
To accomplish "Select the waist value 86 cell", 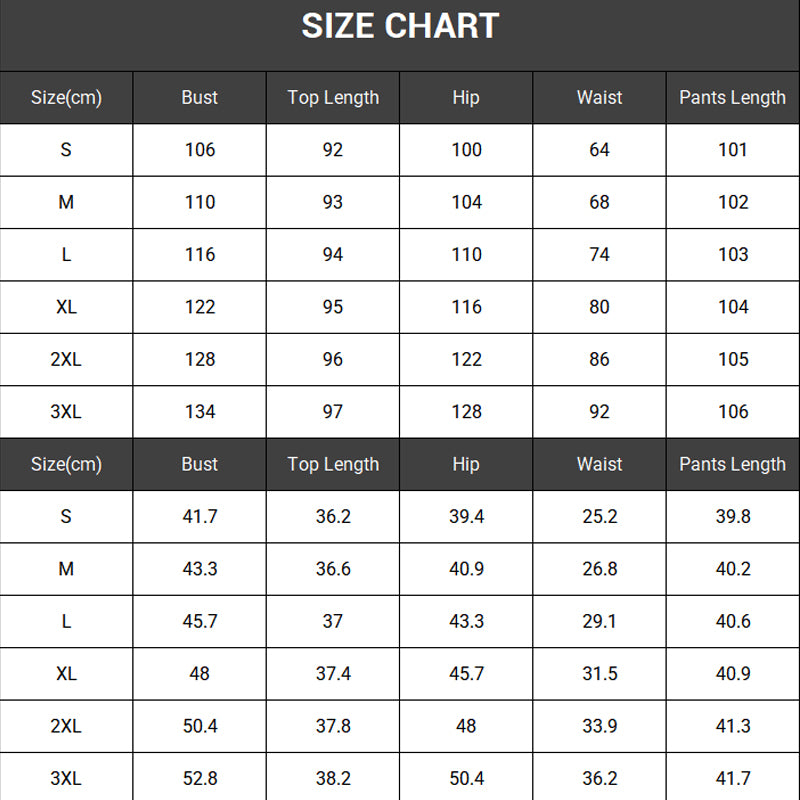I will tap(600, 359).
